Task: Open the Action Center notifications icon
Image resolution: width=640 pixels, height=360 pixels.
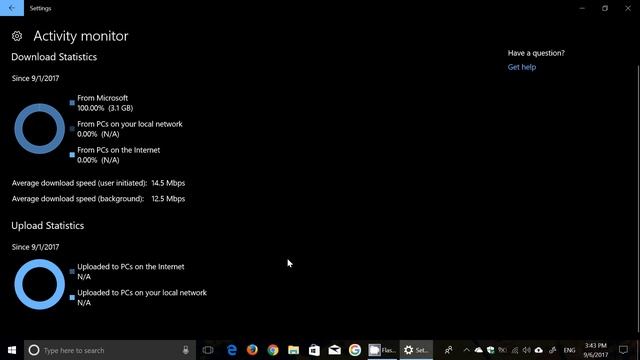Action: [x=623, y=350]
